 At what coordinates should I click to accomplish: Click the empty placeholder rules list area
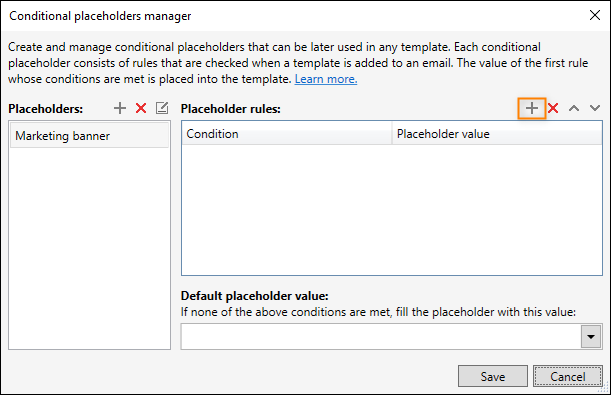tap(392, 210)
